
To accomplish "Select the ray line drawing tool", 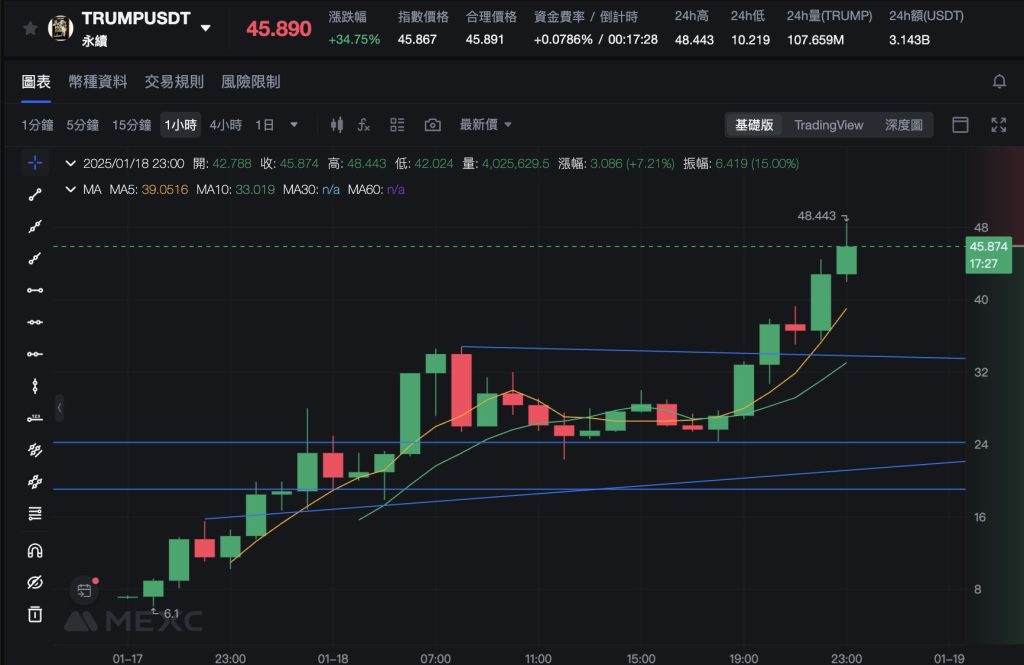I will 35,259.
